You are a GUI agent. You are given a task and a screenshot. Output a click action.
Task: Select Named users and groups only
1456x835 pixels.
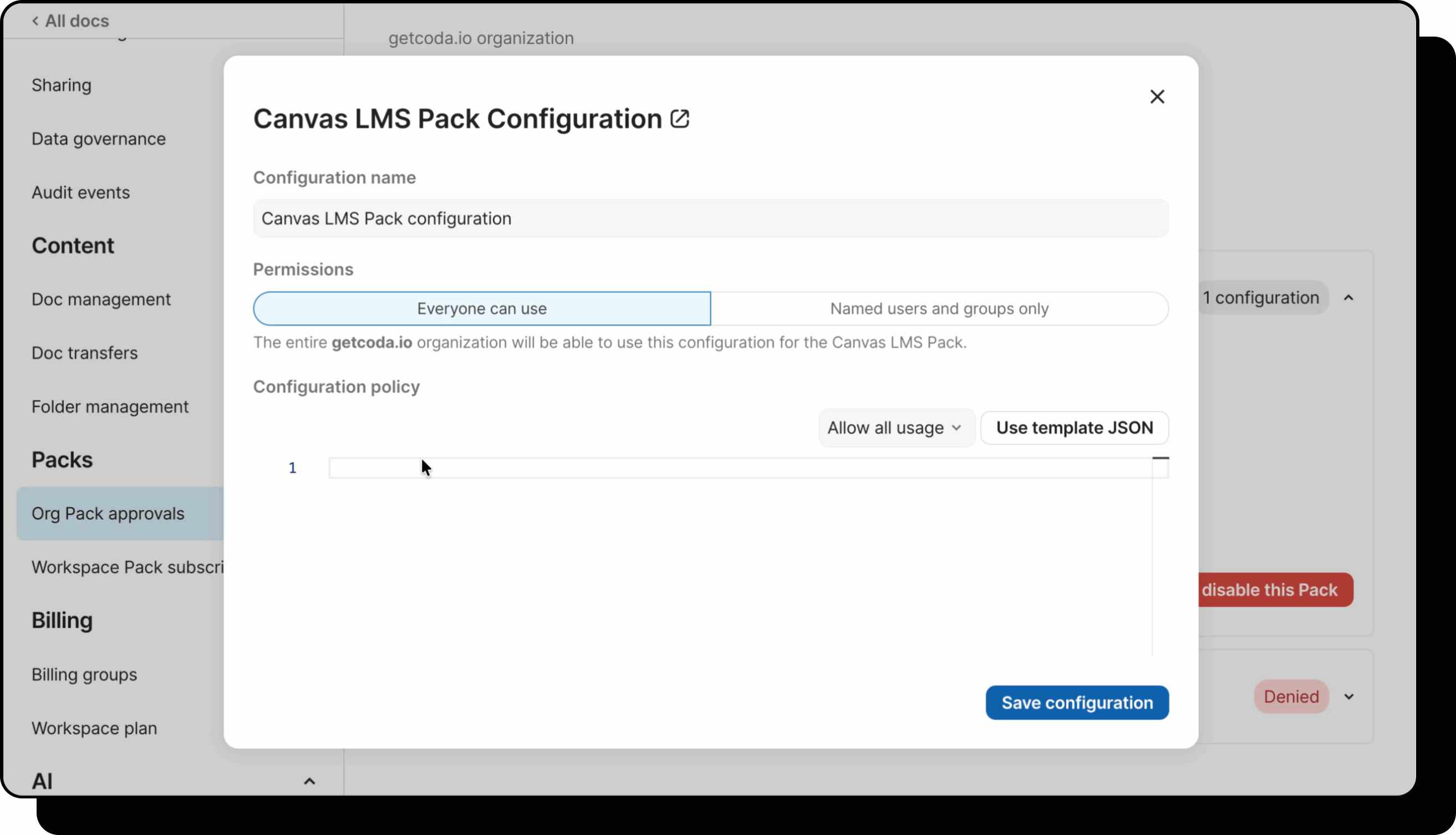[939, 308]
